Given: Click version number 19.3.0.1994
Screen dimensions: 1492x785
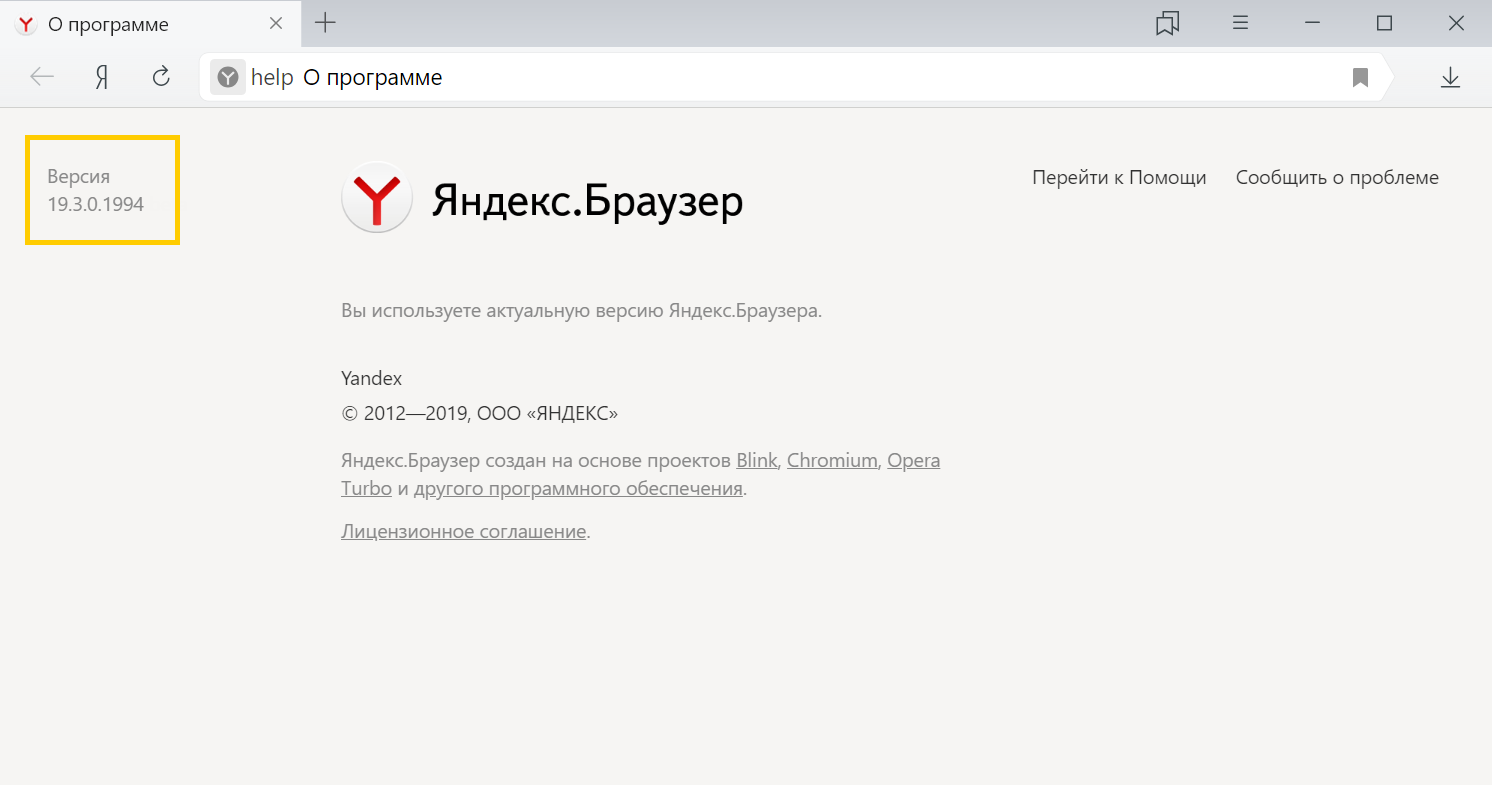Looking at the screenshot, I should 96,204.
